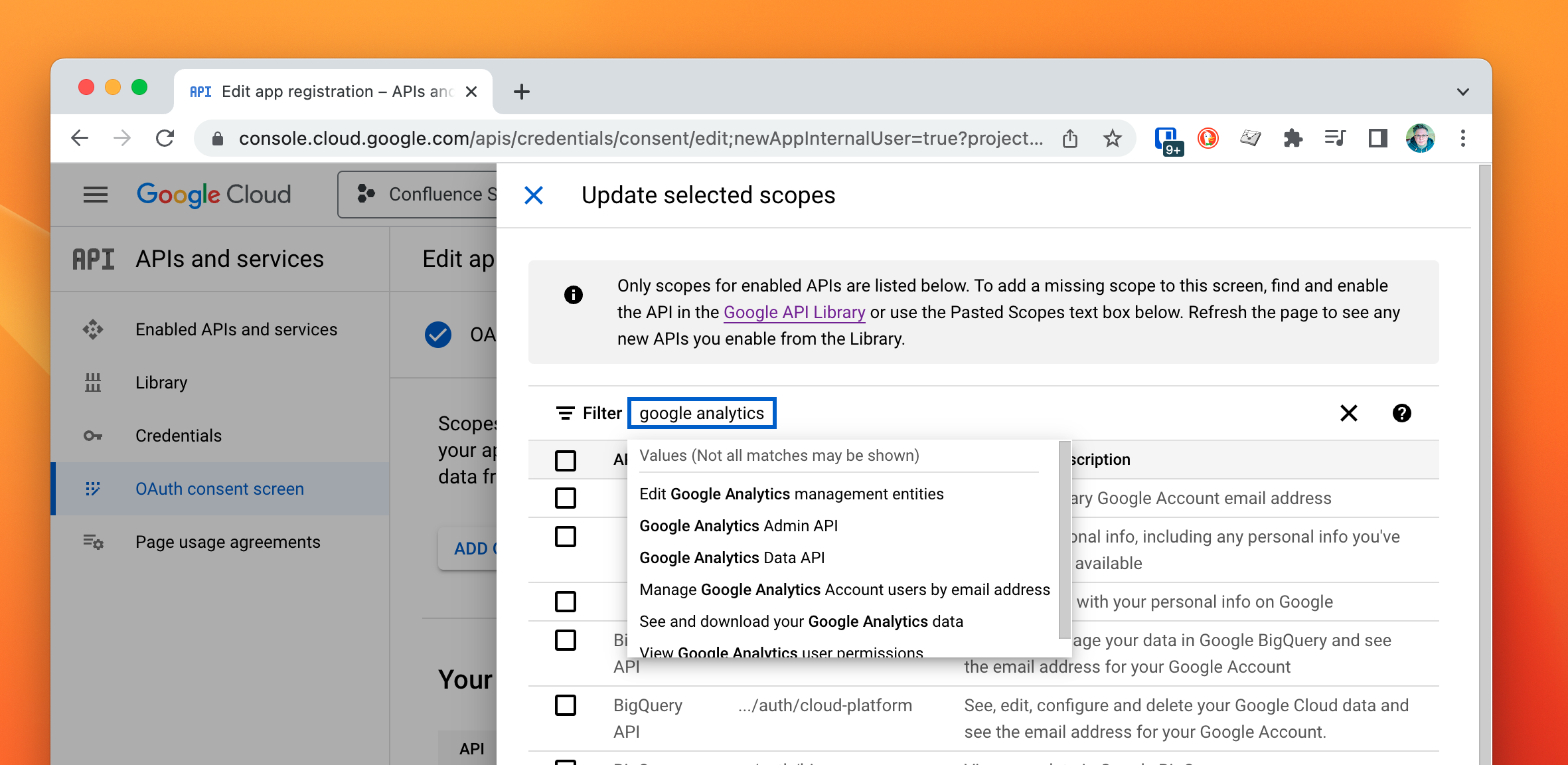Check the select-all checkbox in table header

tap(566, 460)
